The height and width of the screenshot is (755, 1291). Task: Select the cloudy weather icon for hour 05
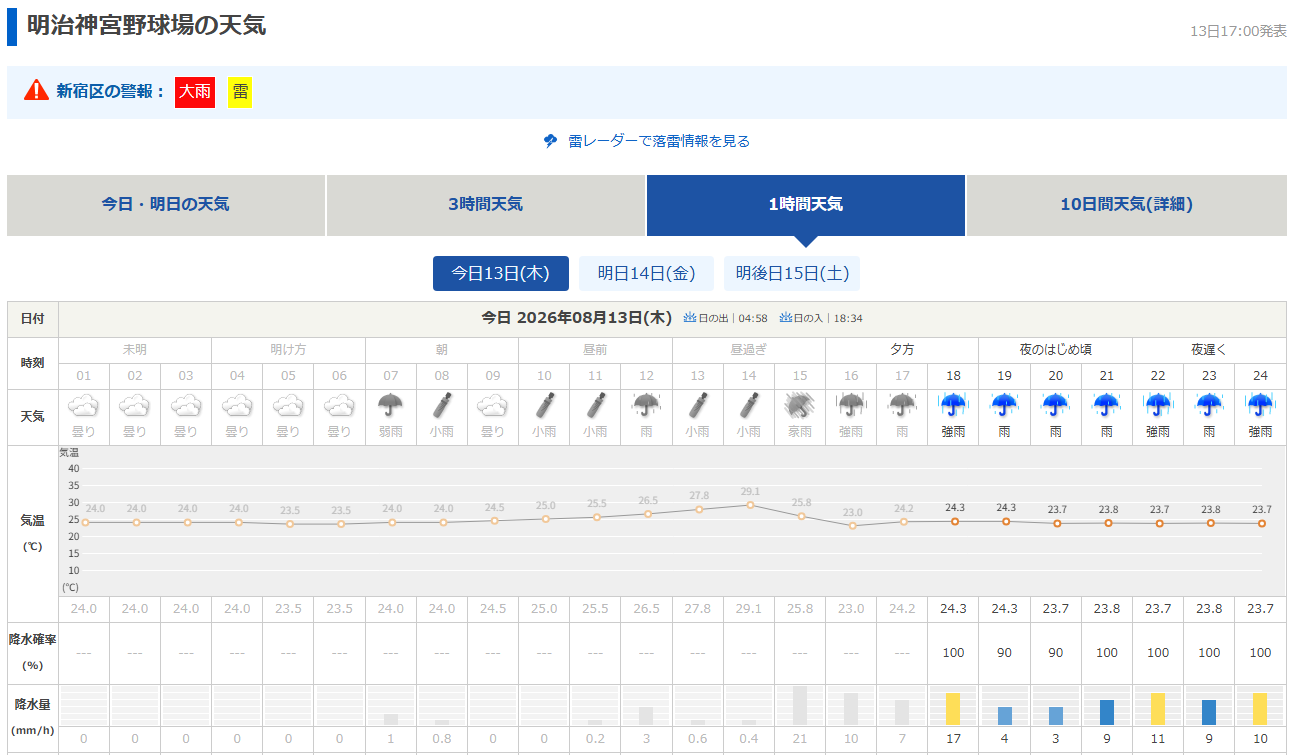coord(288,406)
